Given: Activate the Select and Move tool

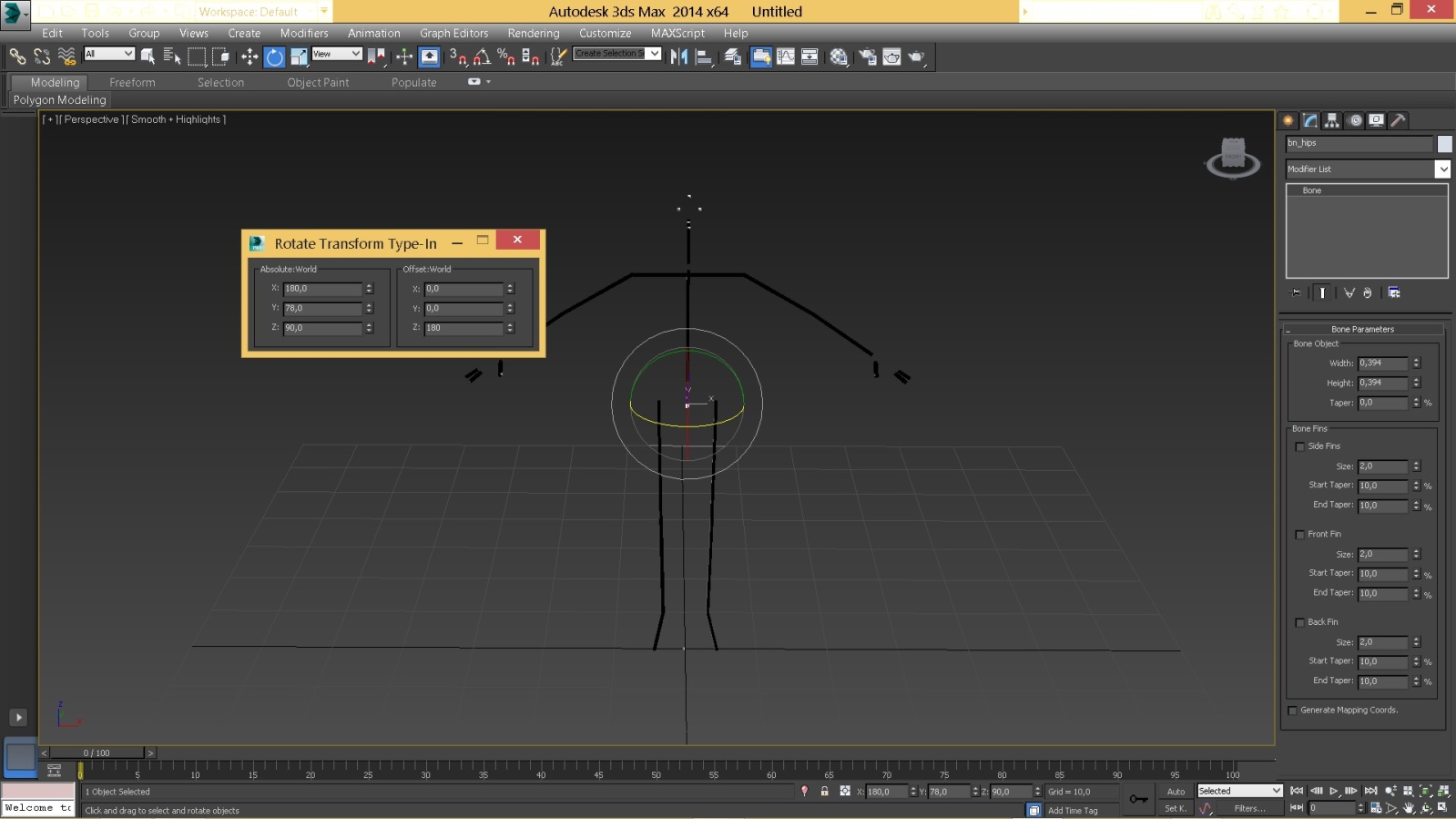Looking at the screenshot, I should [x=249, y=57].
